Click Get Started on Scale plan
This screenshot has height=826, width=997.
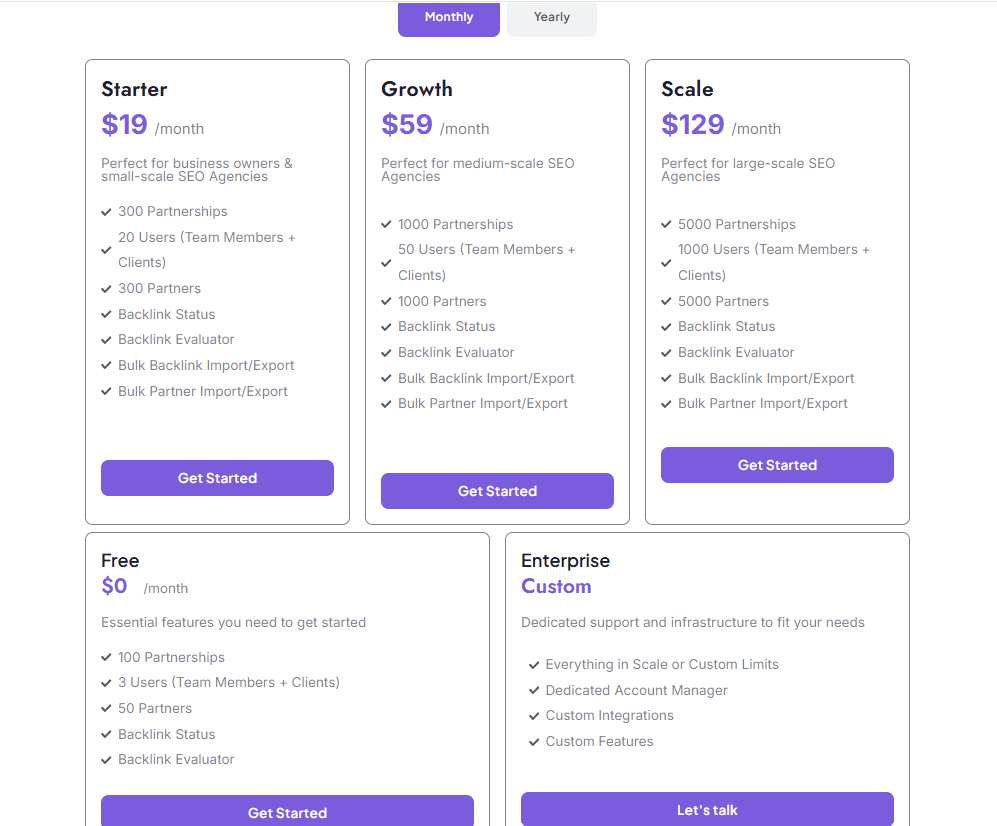pyautogui.click(x=777, y=465)
